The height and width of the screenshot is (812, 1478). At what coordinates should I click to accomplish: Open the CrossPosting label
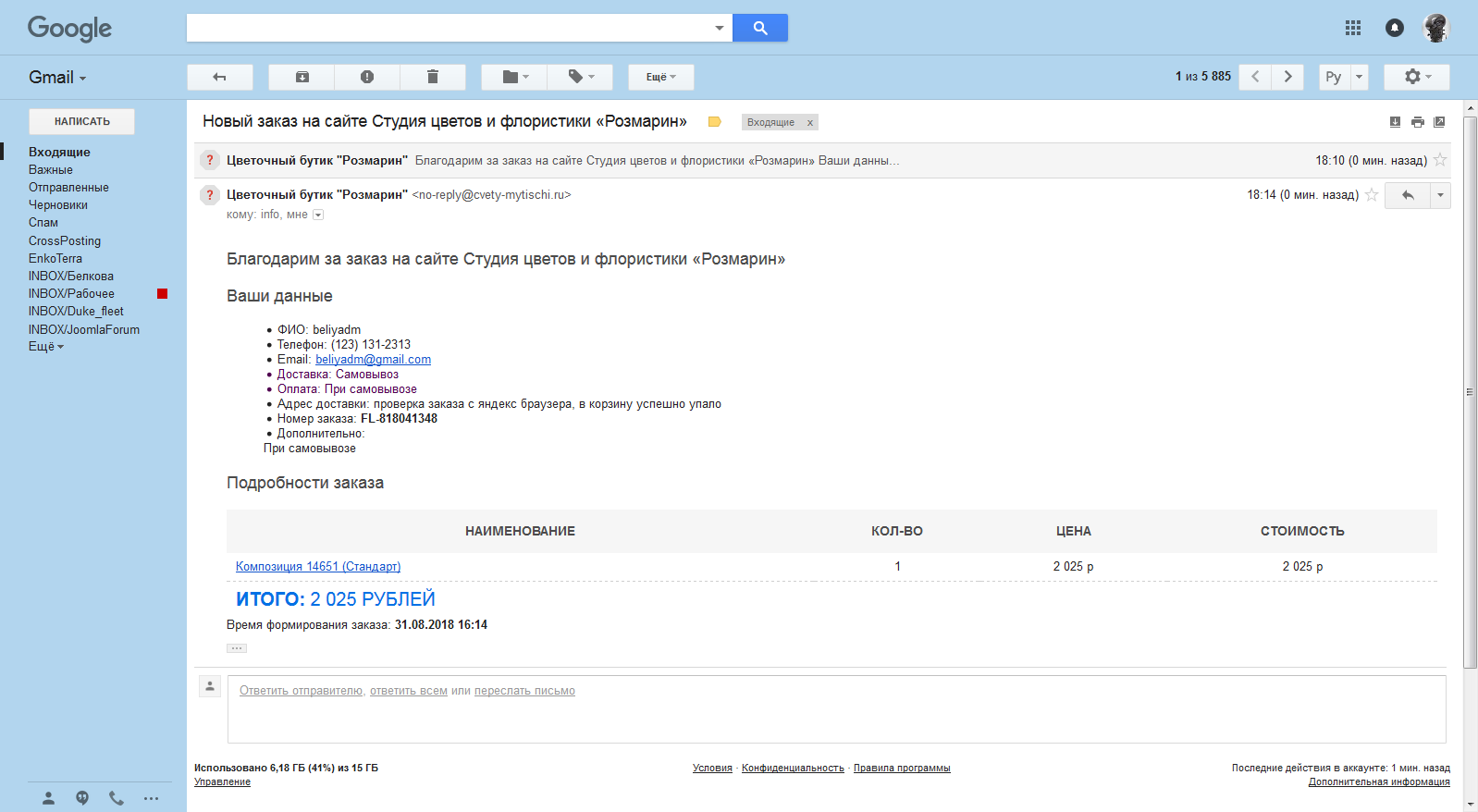65,240
